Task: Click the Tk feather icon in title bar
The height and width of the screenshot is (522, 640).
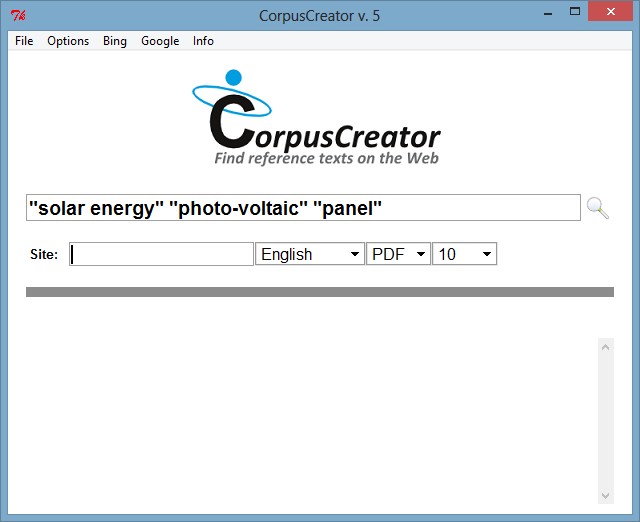Action: pyautogui.click(x=18, y=16)
